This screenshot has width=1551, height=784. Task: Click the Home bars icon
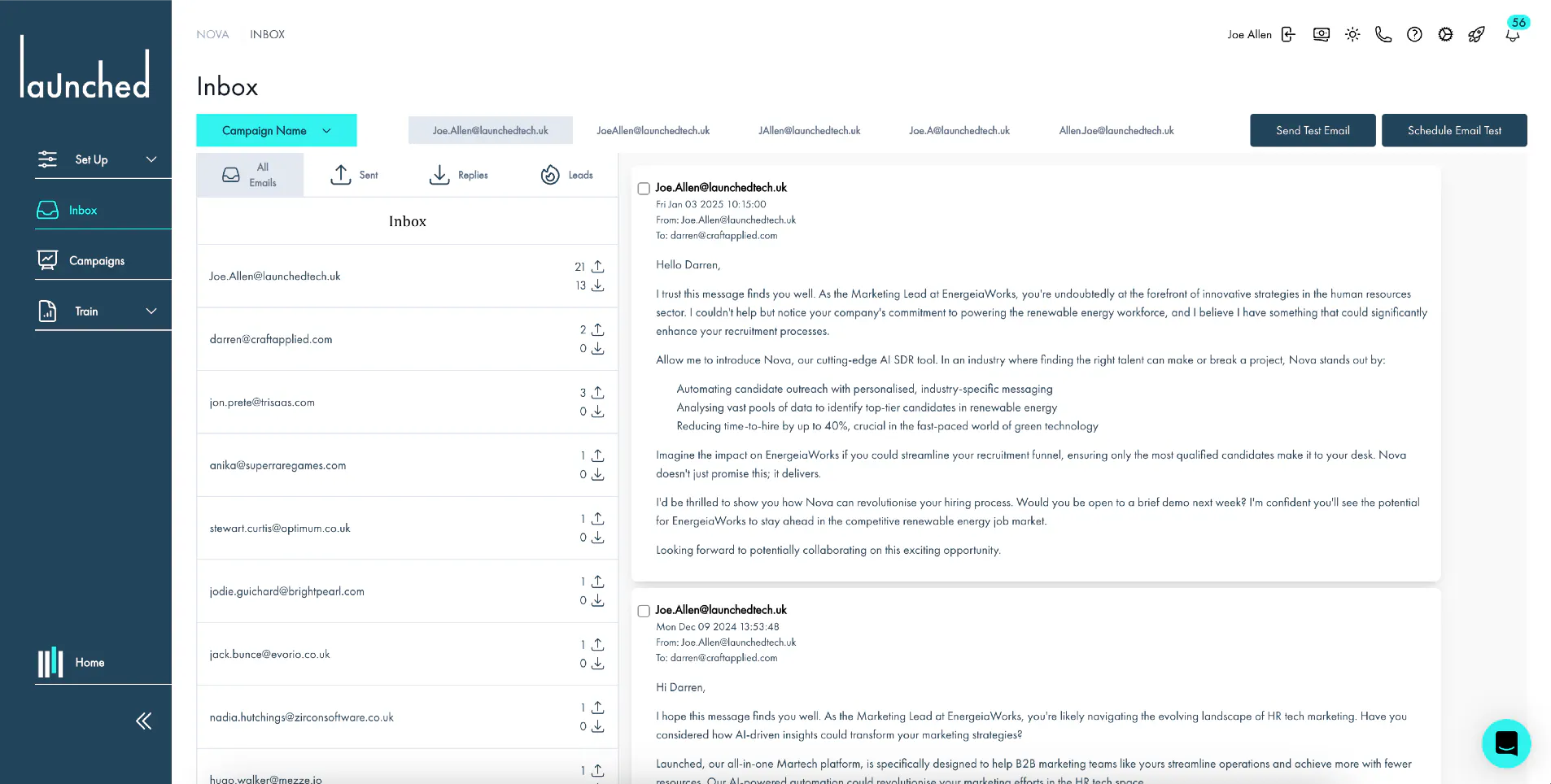[50, 663]
